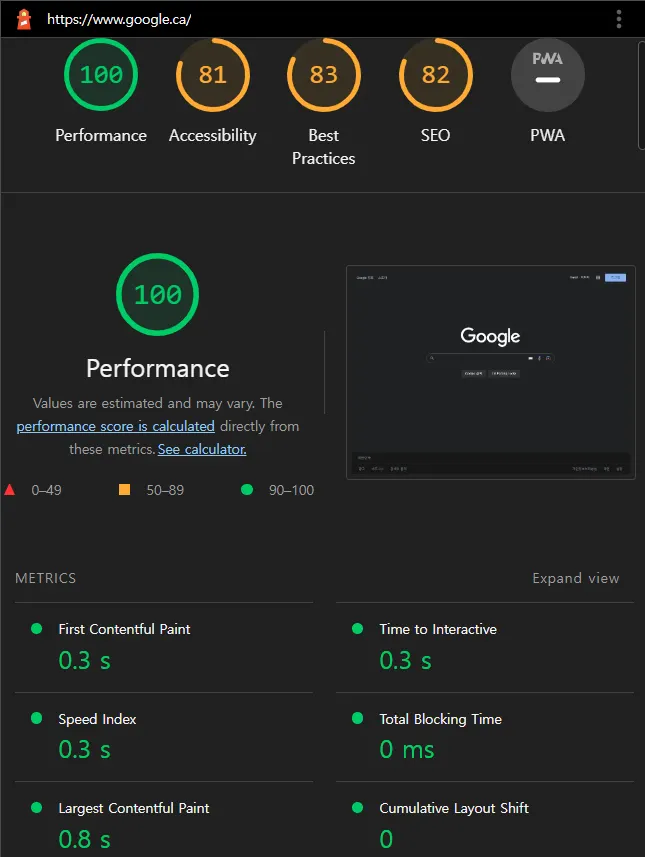Click the Google page screenshot thumbnail

point(490,372)
